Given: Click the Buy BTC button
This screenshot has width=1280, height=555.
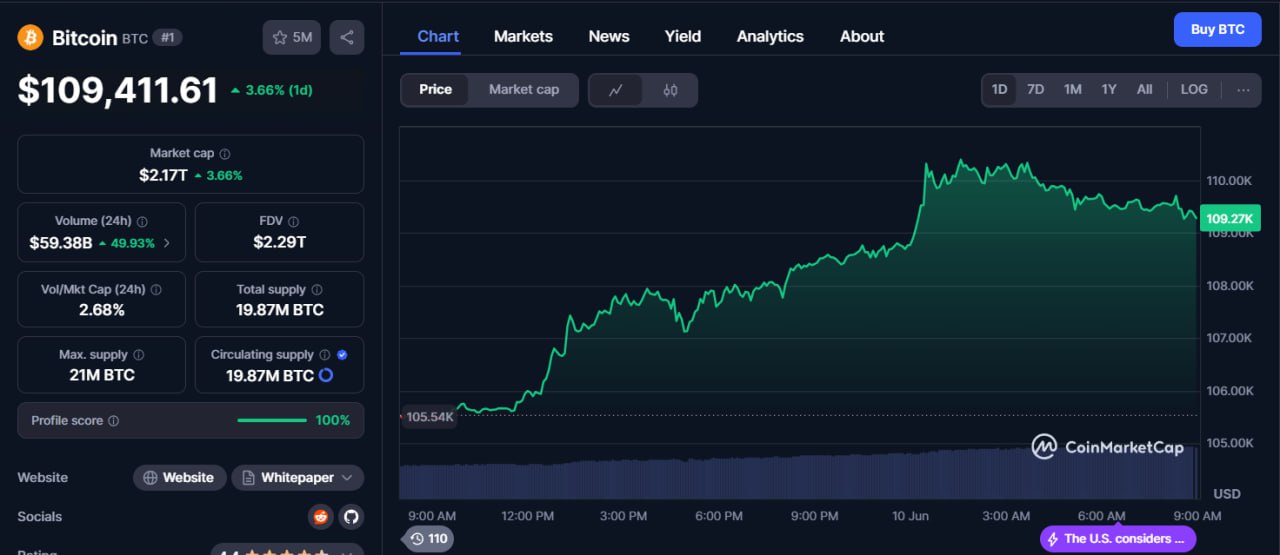Looking at the screenshot, I should (1217, 29).
